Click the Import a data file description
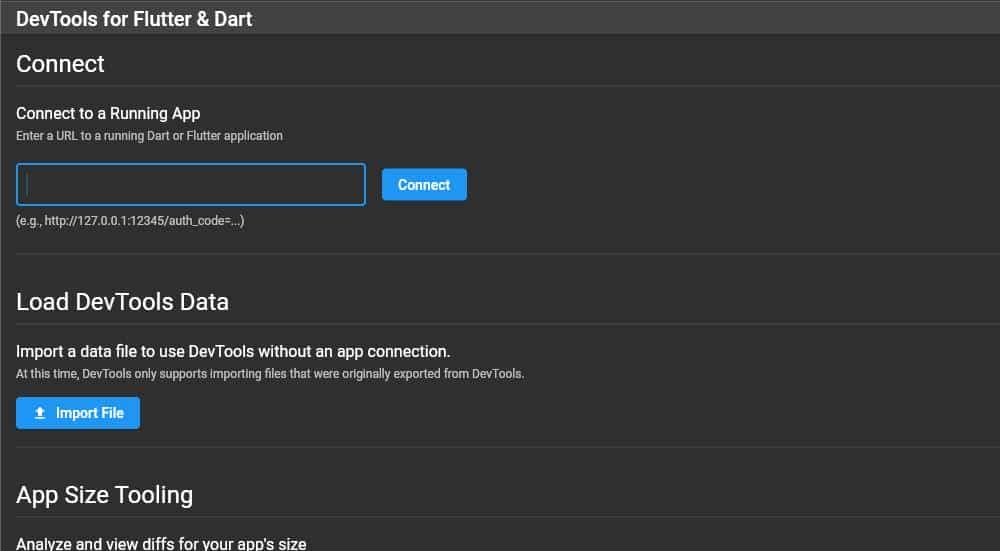The height and width of the screenshot is (551, 1000). (233, 351)
